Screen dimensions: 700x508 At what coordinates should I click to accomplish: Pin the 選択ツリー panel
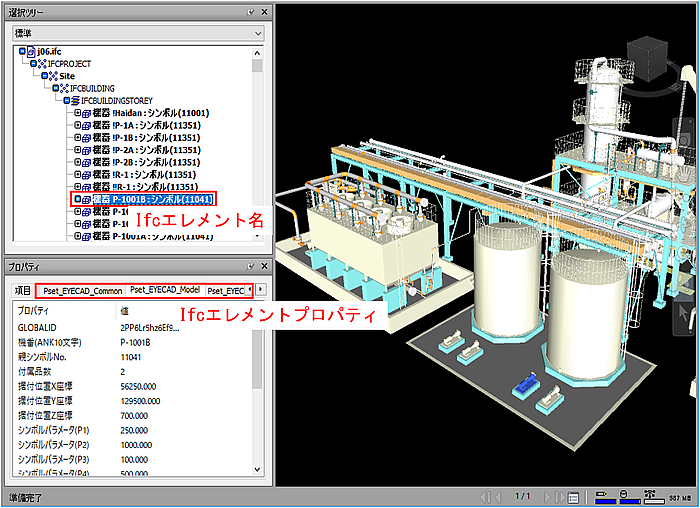250,12
